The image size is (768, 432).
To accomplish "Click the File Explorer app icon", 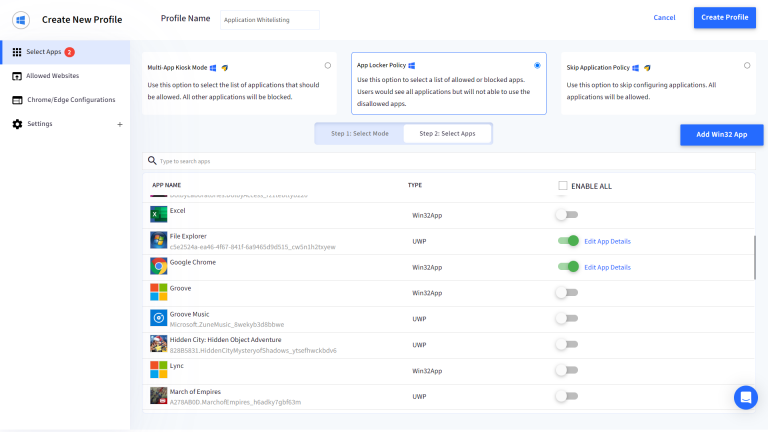I will (x=158, y=240).
